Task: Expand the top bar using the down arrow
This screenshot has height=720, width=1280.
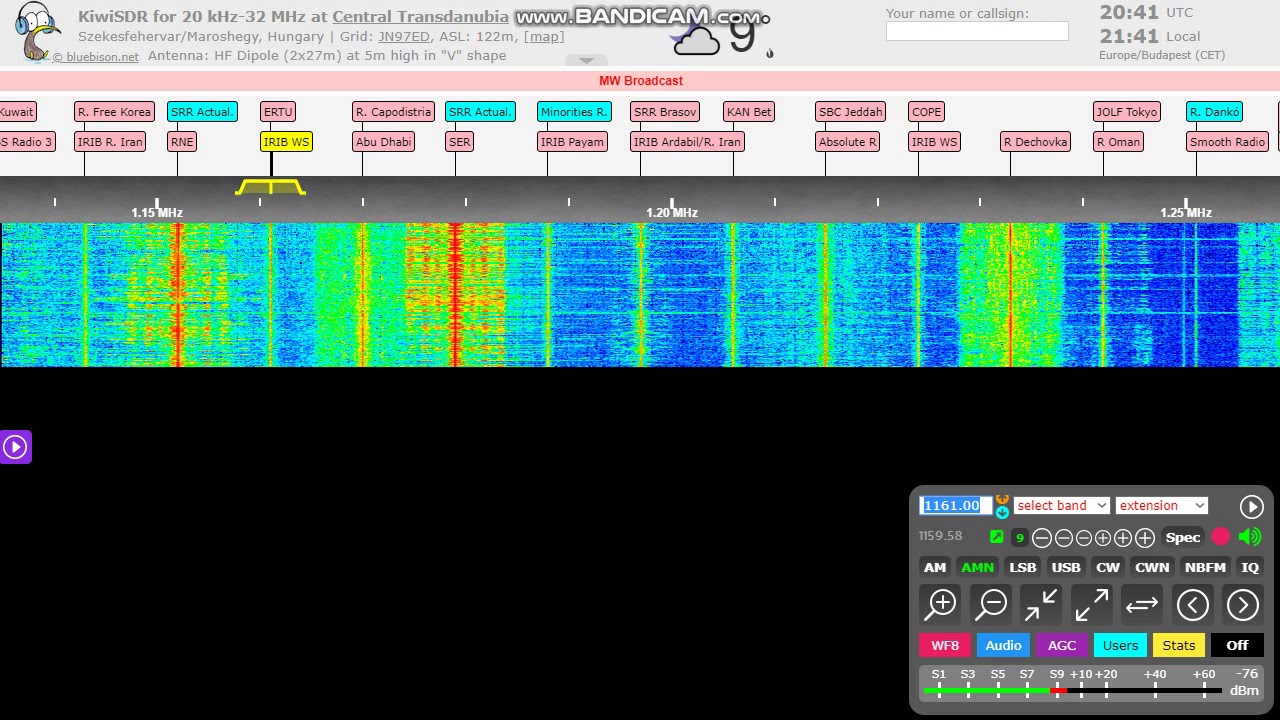Action: pyautogui.click(x=586, y=61)
